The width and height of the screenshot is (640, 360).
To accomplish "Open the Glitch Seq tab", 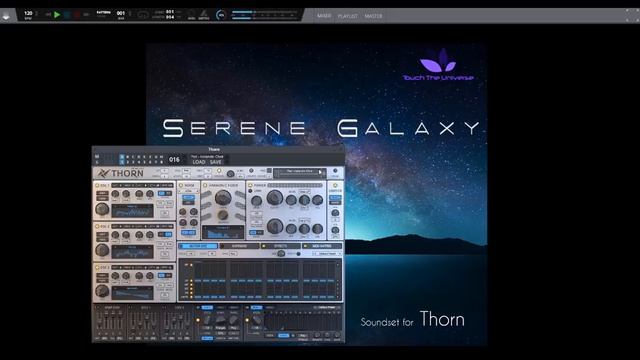I will pos(198,246).
